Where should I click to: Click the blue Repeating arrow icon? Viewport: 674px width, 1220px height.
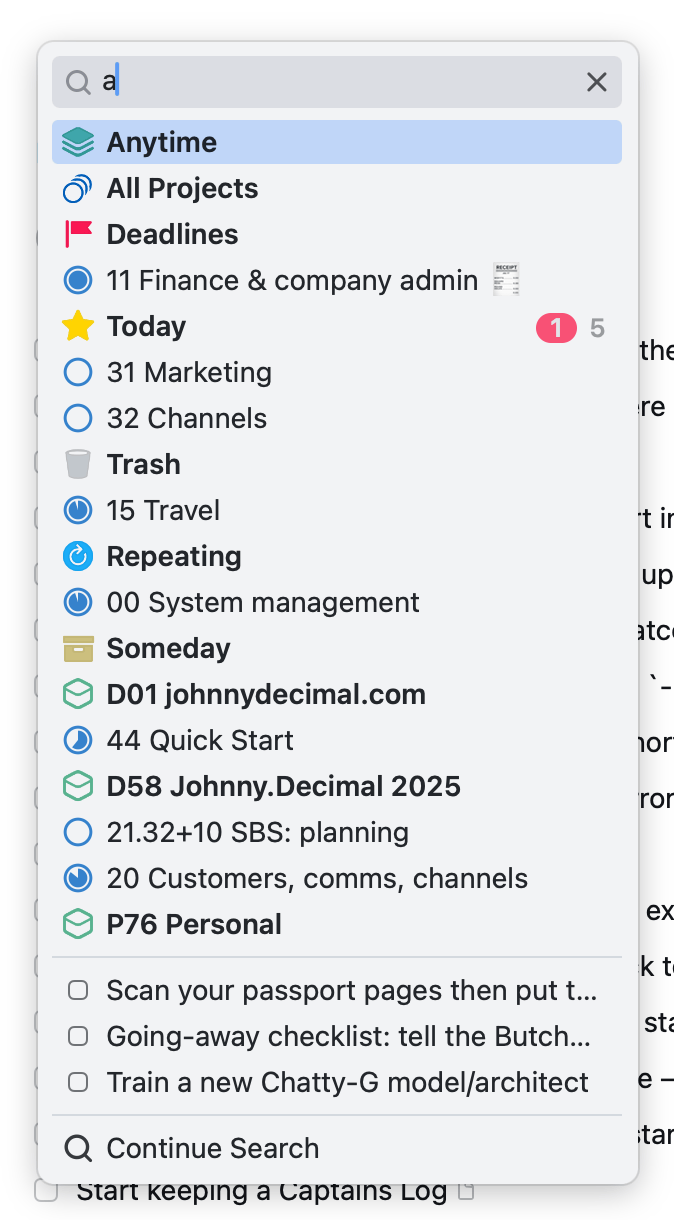[77, 556]
